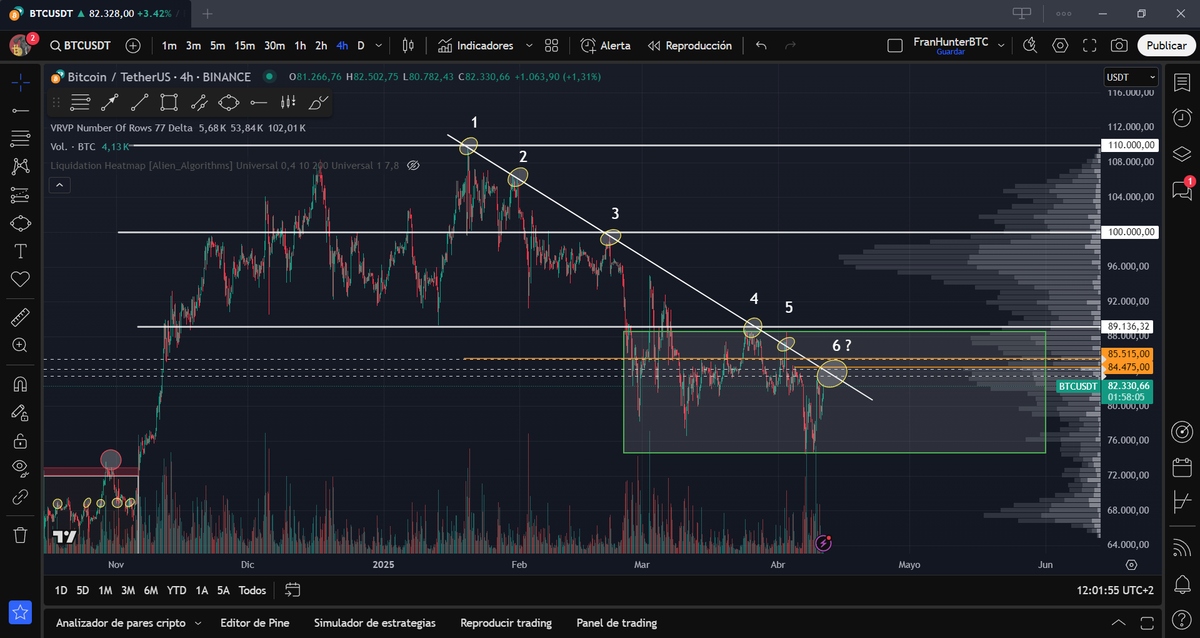Open the chart patterns tool
Screen dimensions: 1200x638
(20, 166)
